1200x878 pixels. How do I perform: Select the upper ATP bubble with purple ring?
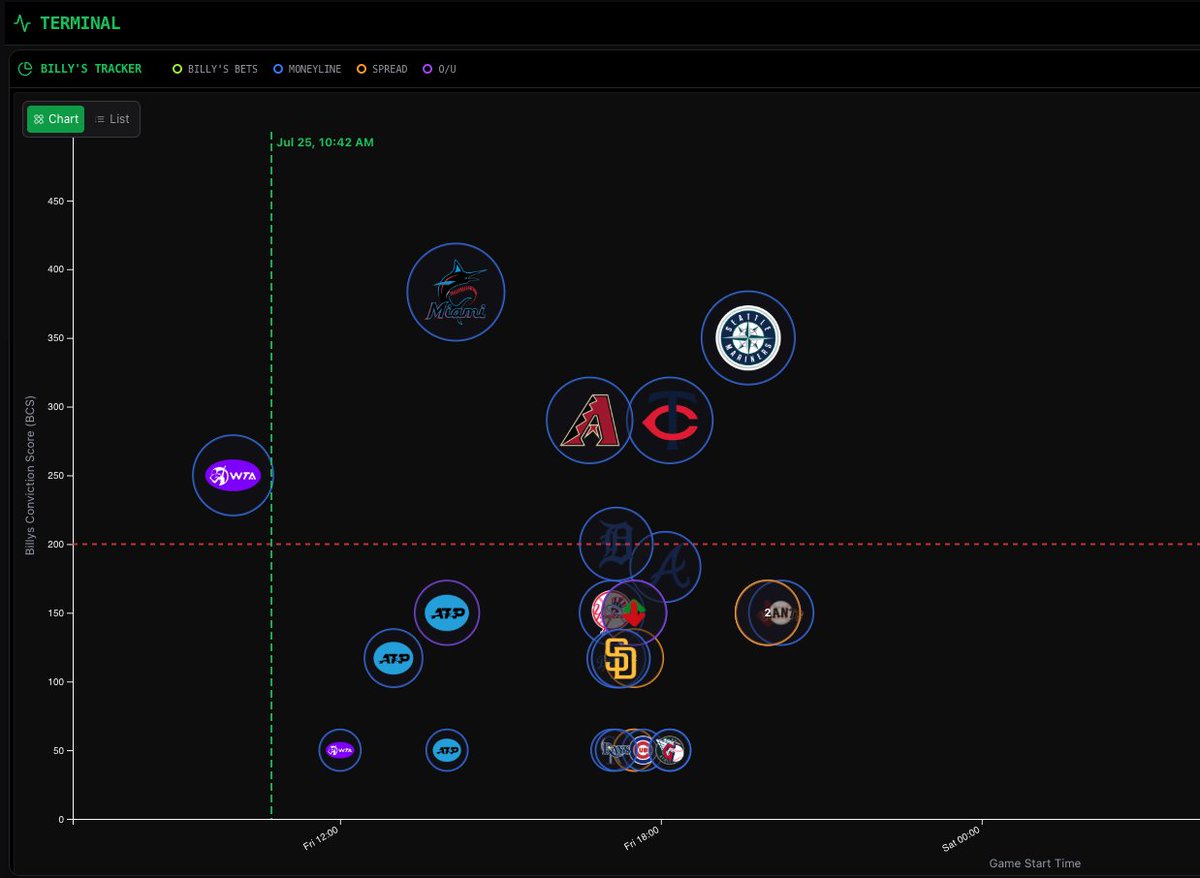(447, 613)
